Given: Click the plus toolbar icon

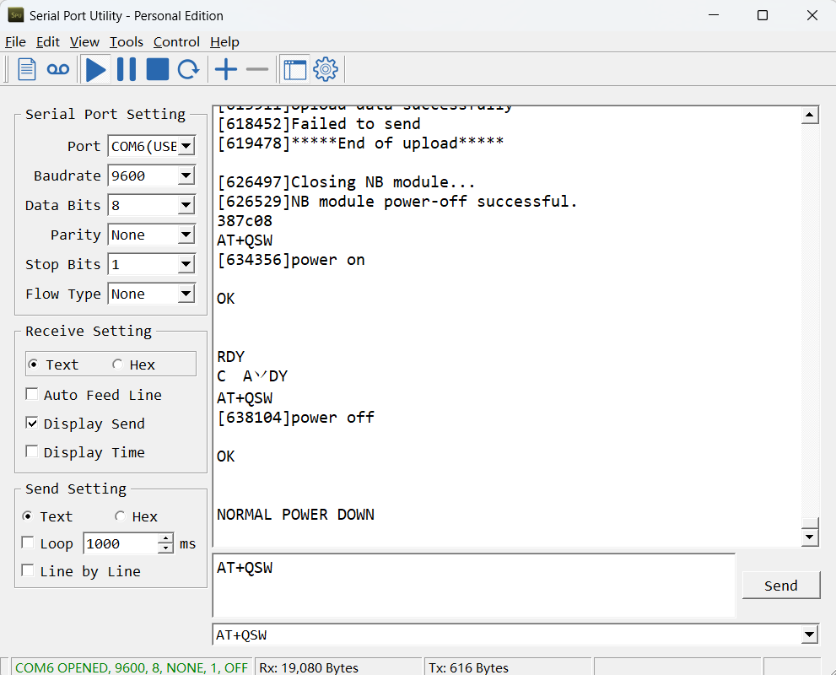Looking at the screenshot, I should coord(226,69).
